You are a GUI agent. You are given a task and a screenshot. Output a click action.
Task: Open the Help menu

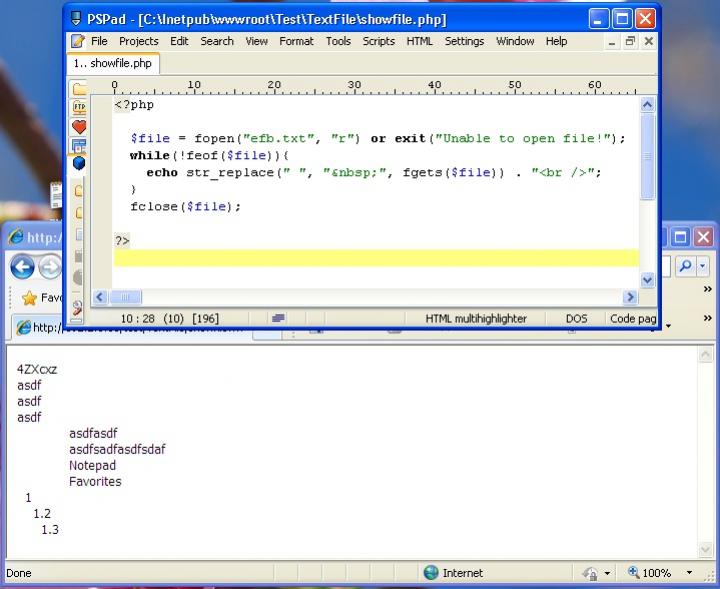coord(556,41)
